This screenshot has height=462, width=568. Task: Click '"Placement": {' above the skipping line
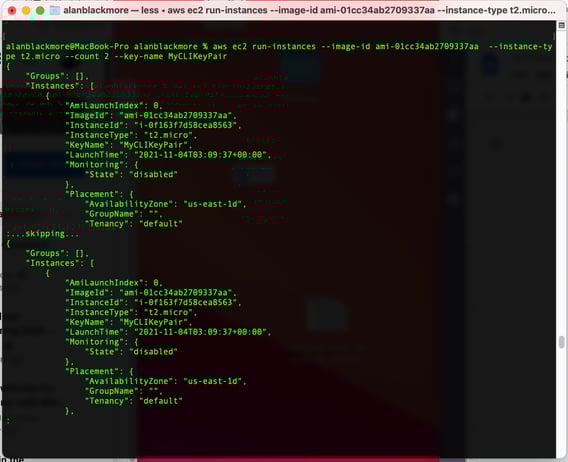click(99, 194)
